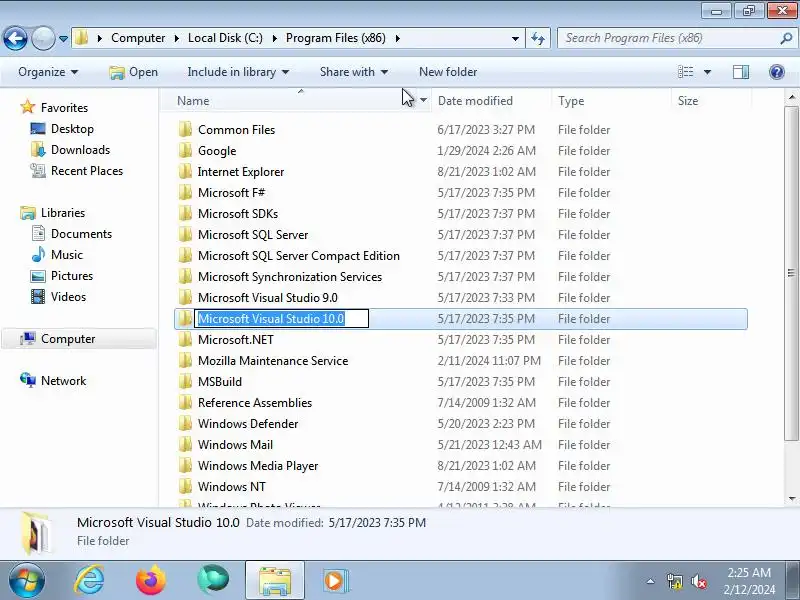
Task: Refresh the current folder view
Action: point(538,38)
